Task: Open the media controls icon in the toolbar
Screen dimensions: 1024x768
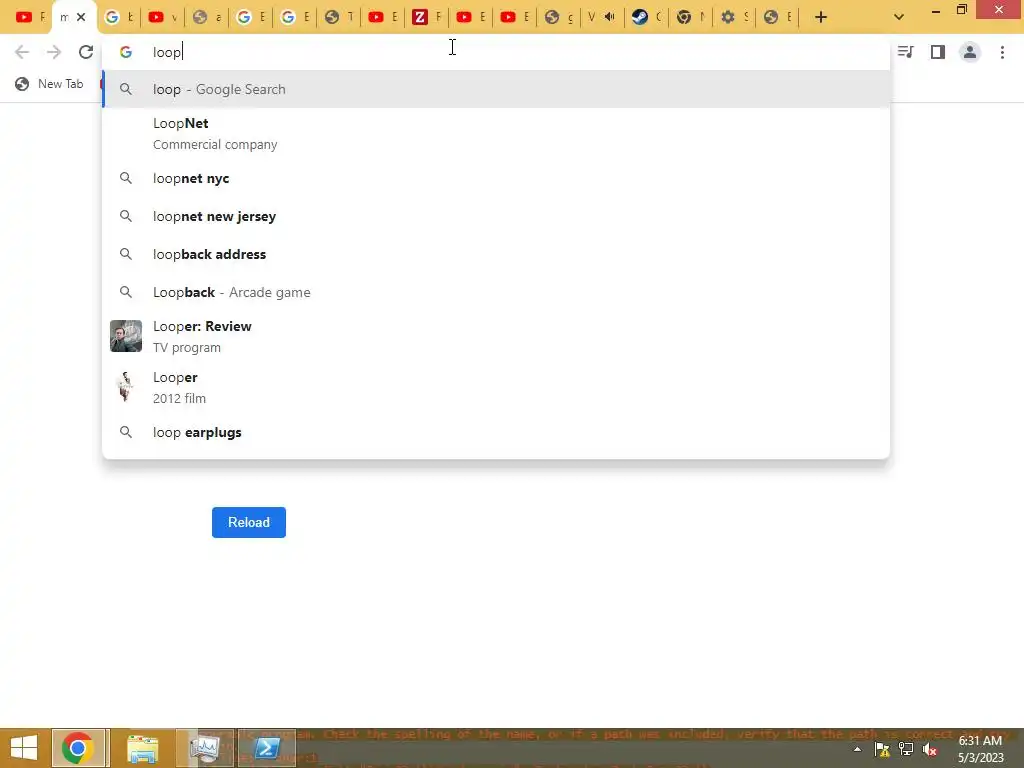Action: click(905, 52)
